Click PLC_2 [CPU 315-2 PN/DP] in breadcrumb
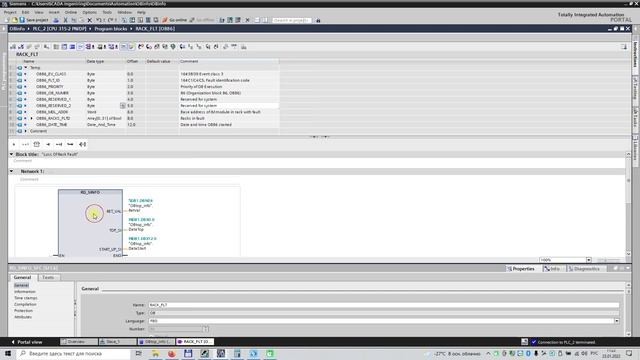 click(60, 29)
